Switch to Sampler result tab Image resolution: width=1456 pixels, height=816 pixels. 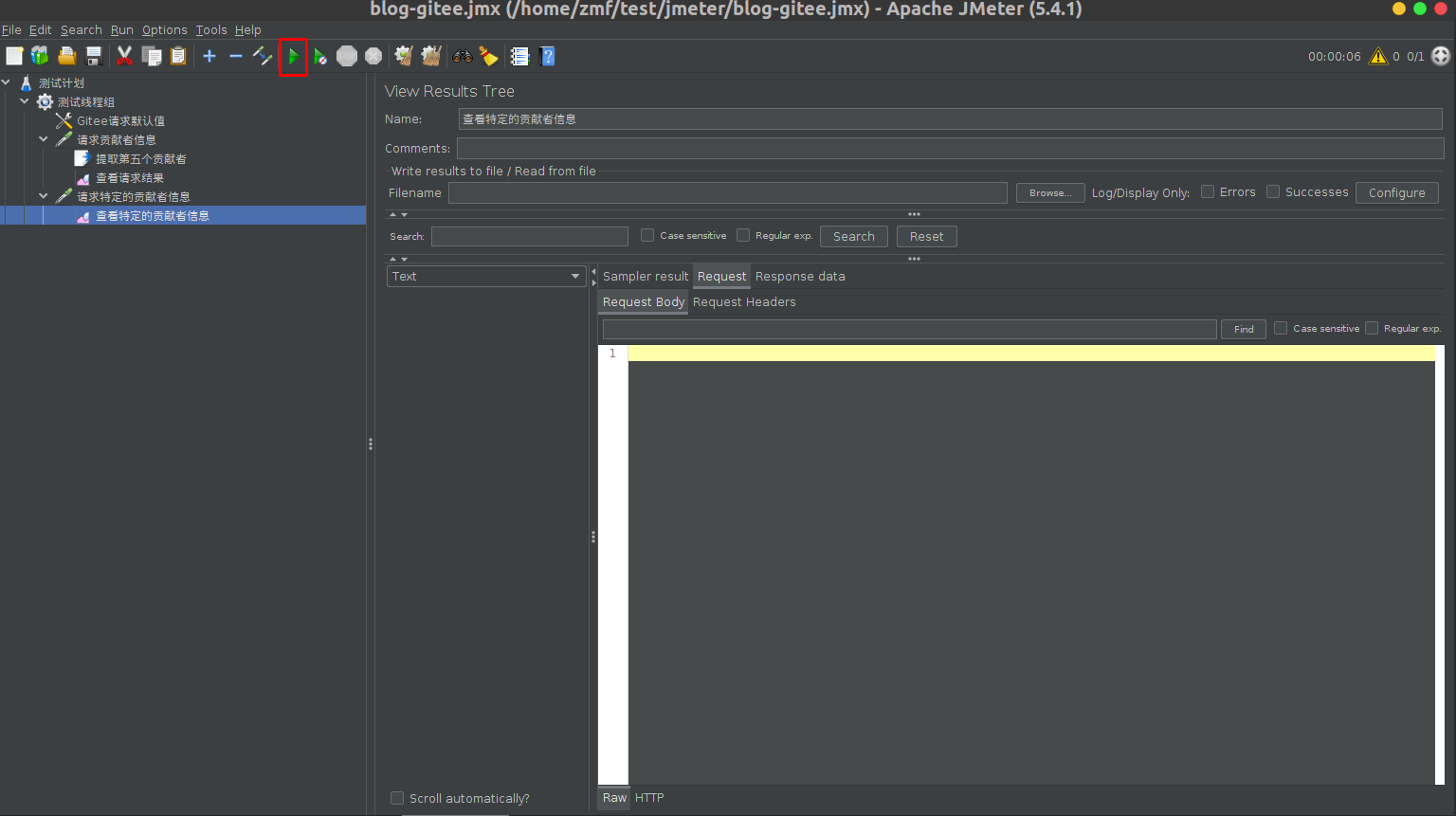coord(646,276)
